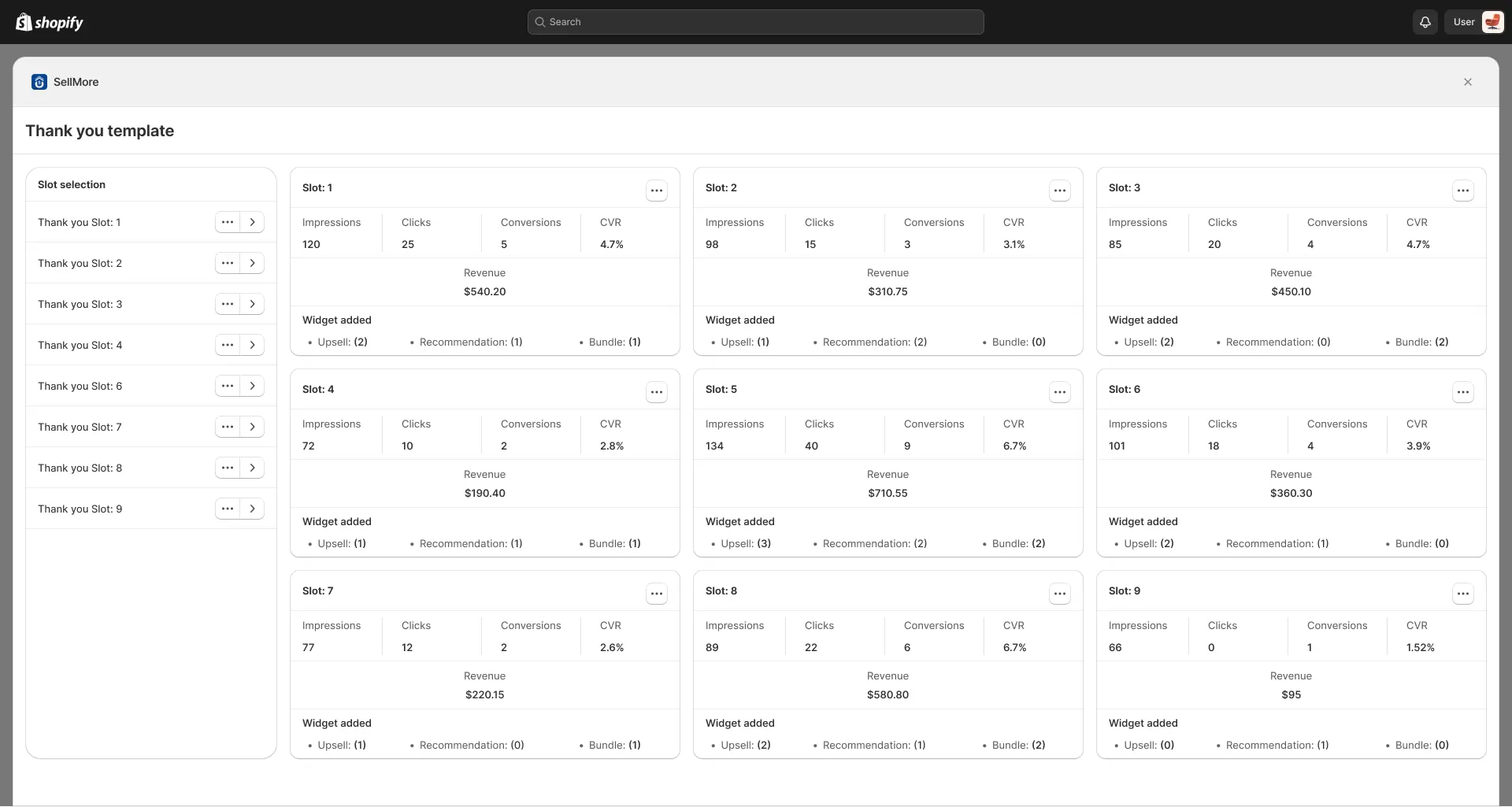Select the Thank you Slot: 7 row label
Viewport: 1512px width, 807px height.
tap(80, 427)
